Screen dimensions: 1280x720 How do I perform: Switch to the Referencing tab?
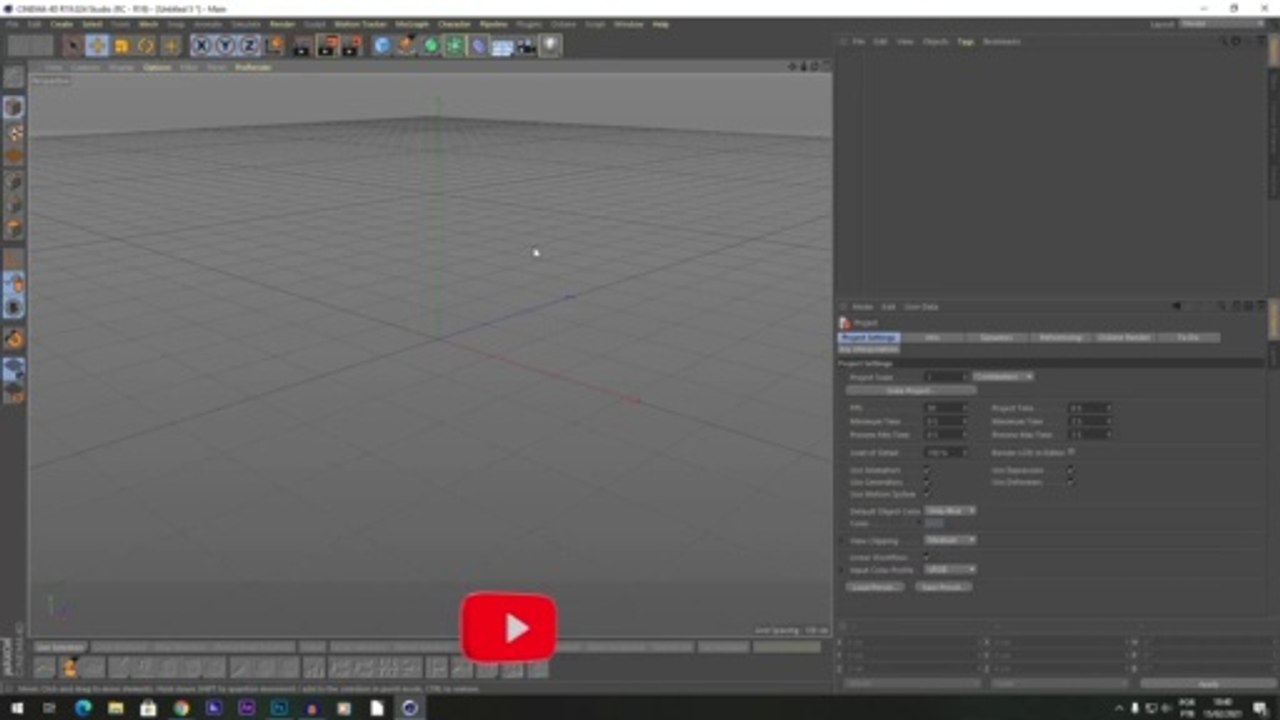coord(1060,338)
